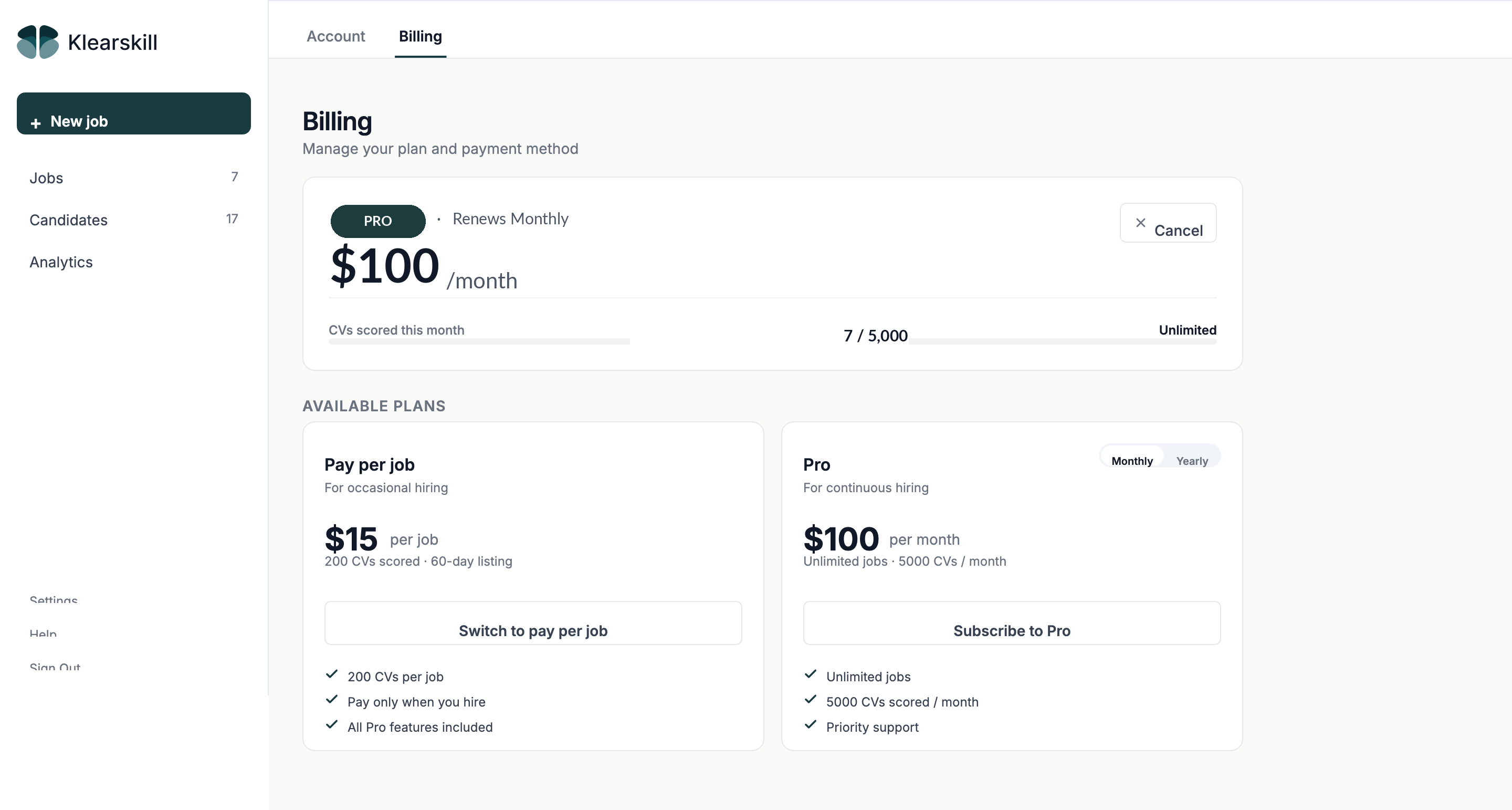Click checkmark beside Unlimited jobs feature
The width and height of the screenshot is (1512, 810).
(x=811, y=674)
